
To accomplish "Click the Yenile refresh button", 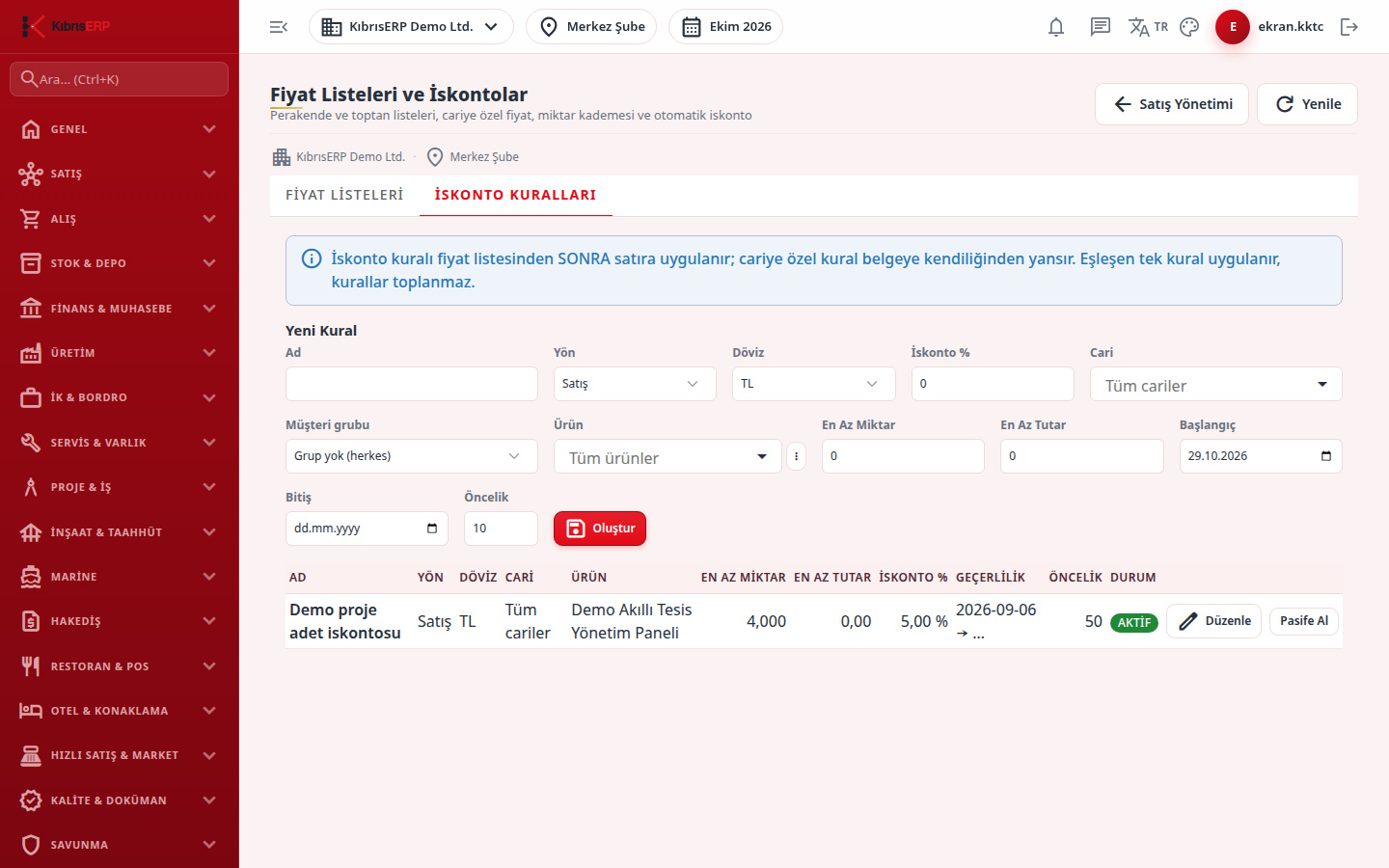I will [x=1307, y=104].
